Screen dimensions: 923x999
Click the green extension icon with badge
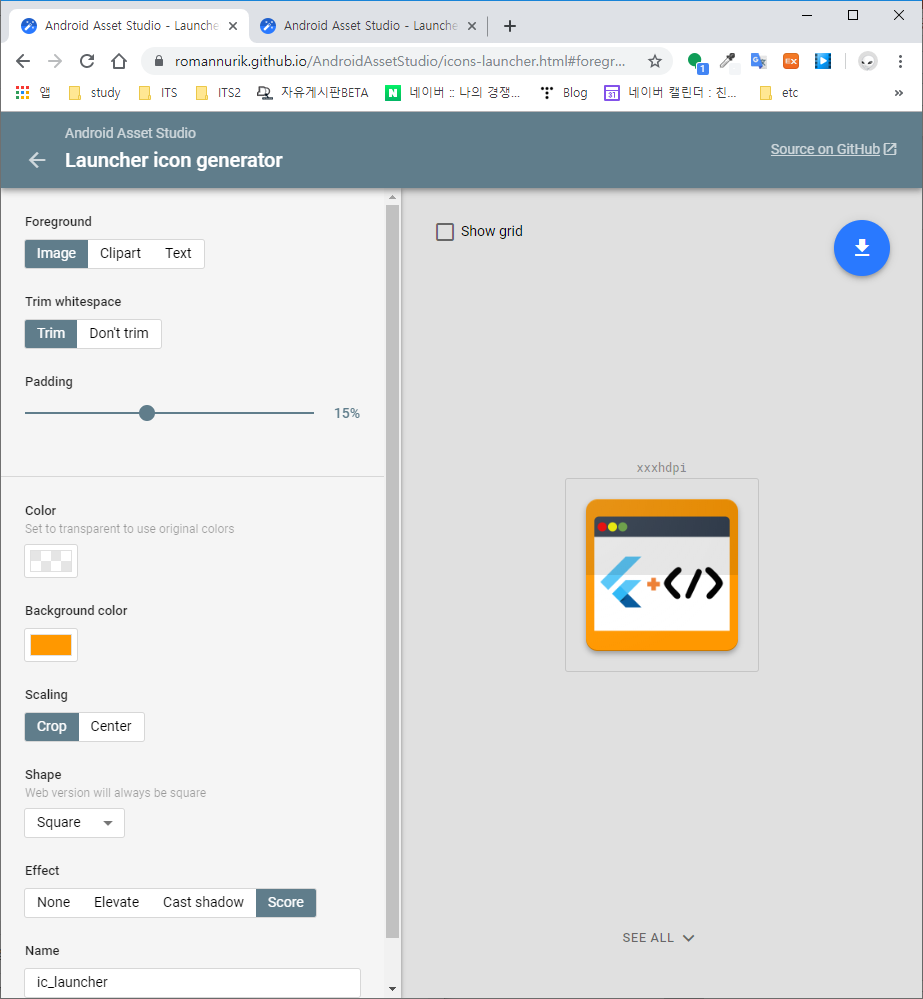(x=697, y=62)
